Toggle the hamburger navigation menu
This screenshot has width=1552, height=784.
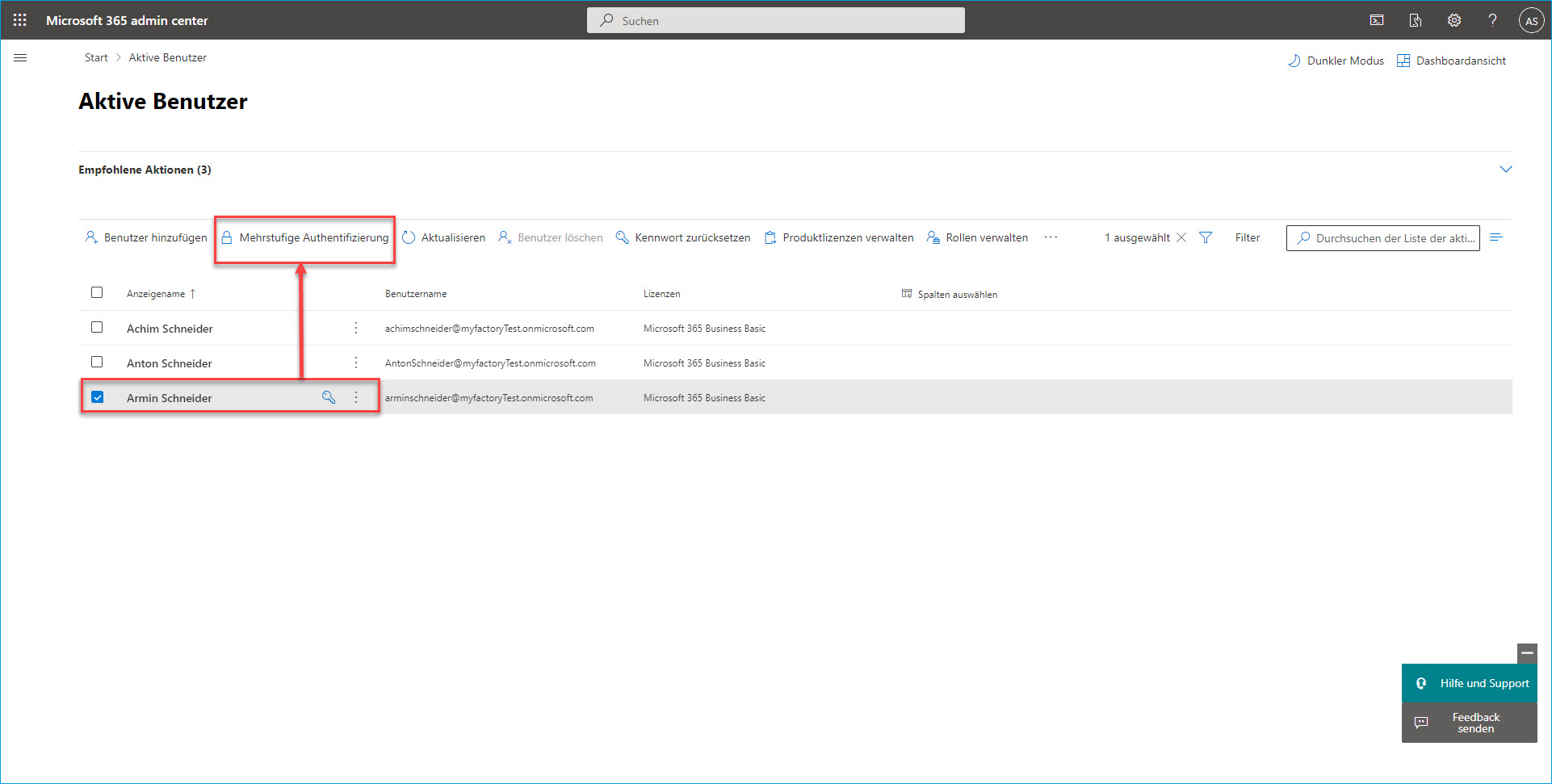[x=21, y=58]
